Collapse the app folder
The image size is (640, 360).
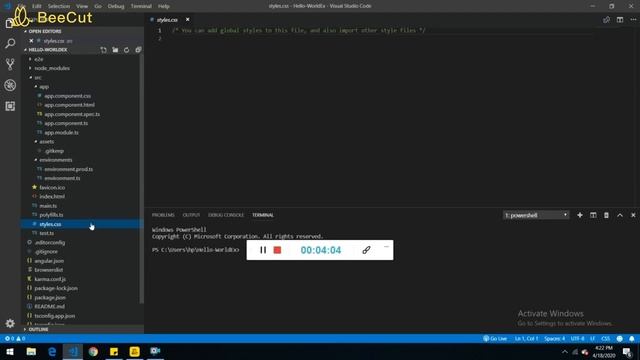(x=44, y=87)
